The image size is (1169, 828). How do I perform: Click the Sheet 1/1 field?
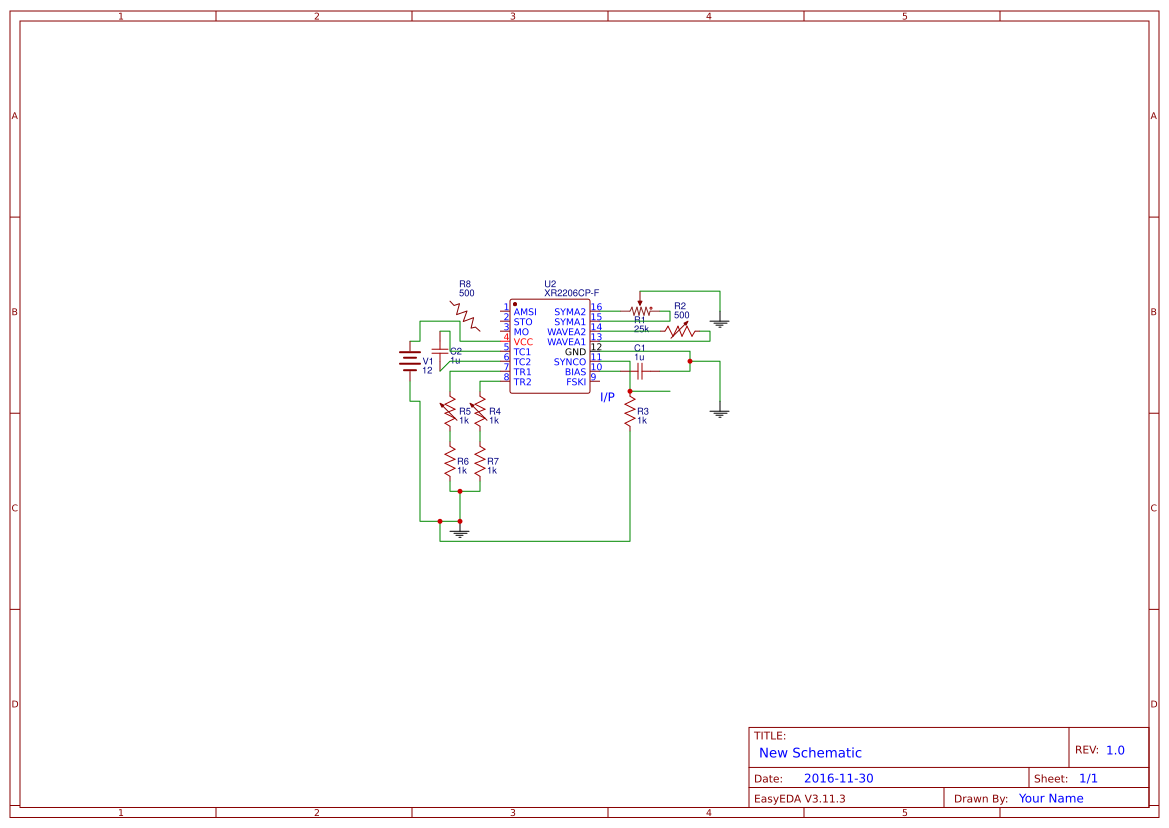point(1090,777)
